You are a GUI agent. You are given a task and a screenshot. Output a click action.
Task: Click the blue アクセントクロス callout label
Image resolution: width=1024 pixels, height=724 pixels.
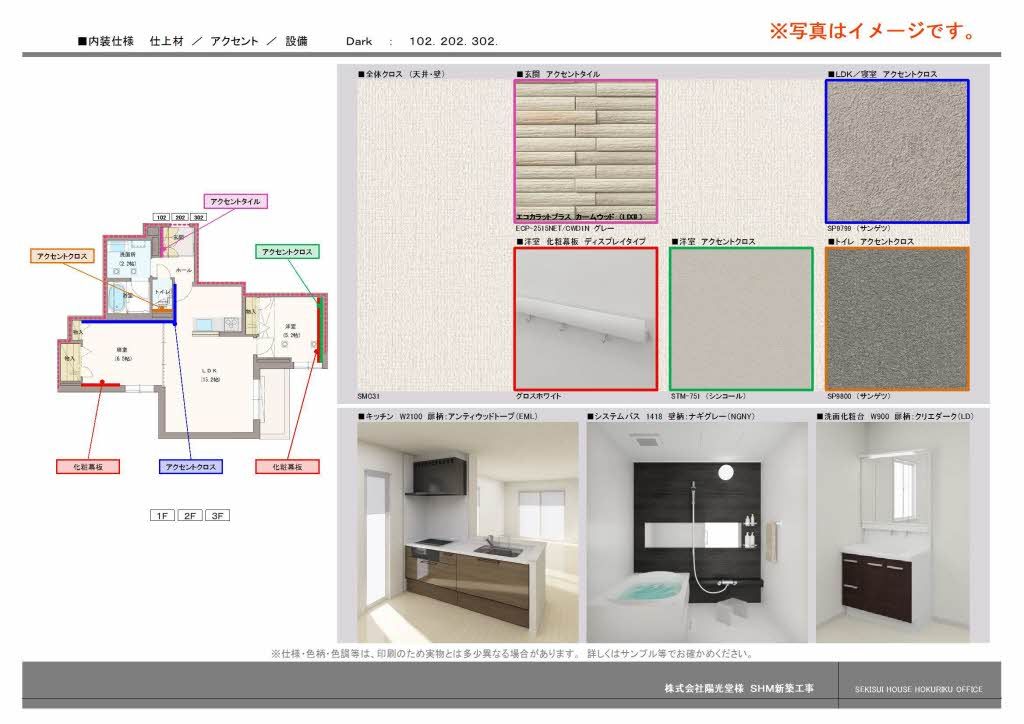point(191,466)
